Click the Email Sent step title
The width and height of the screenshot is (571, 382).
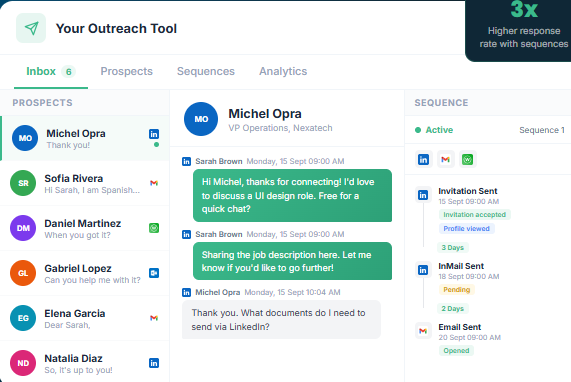460,327
